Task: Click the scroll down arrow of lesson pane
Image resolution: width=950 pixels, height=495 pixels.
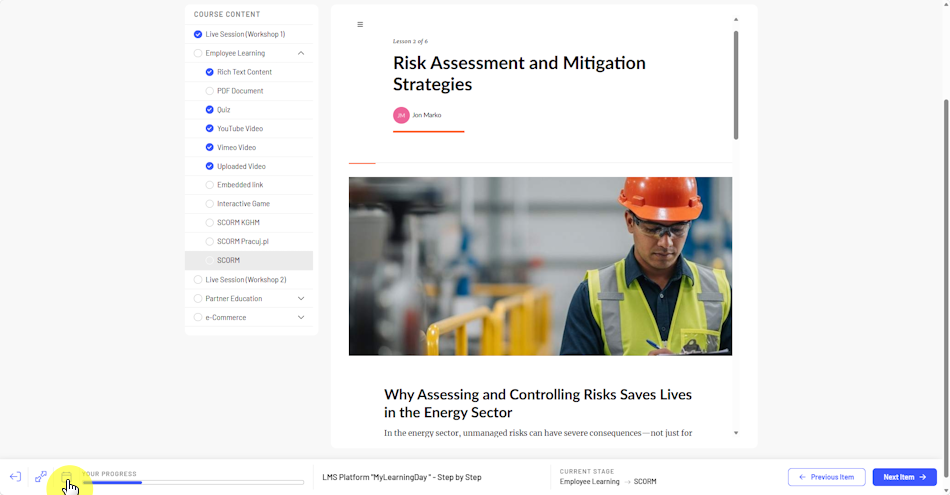Action: tap(736, 433)
